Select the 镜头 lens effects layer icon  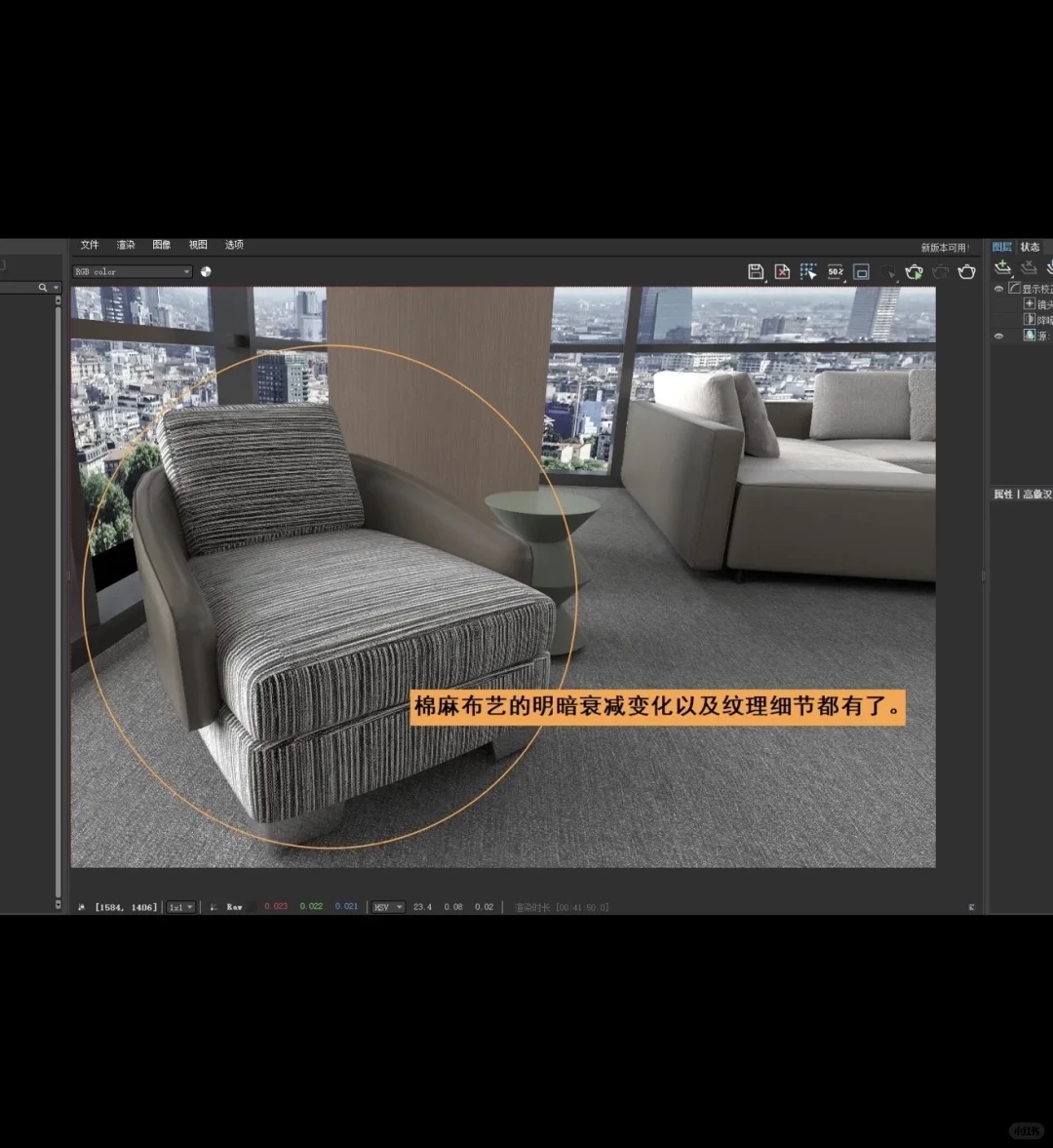pyautogui.click(x=1029, y=304)
